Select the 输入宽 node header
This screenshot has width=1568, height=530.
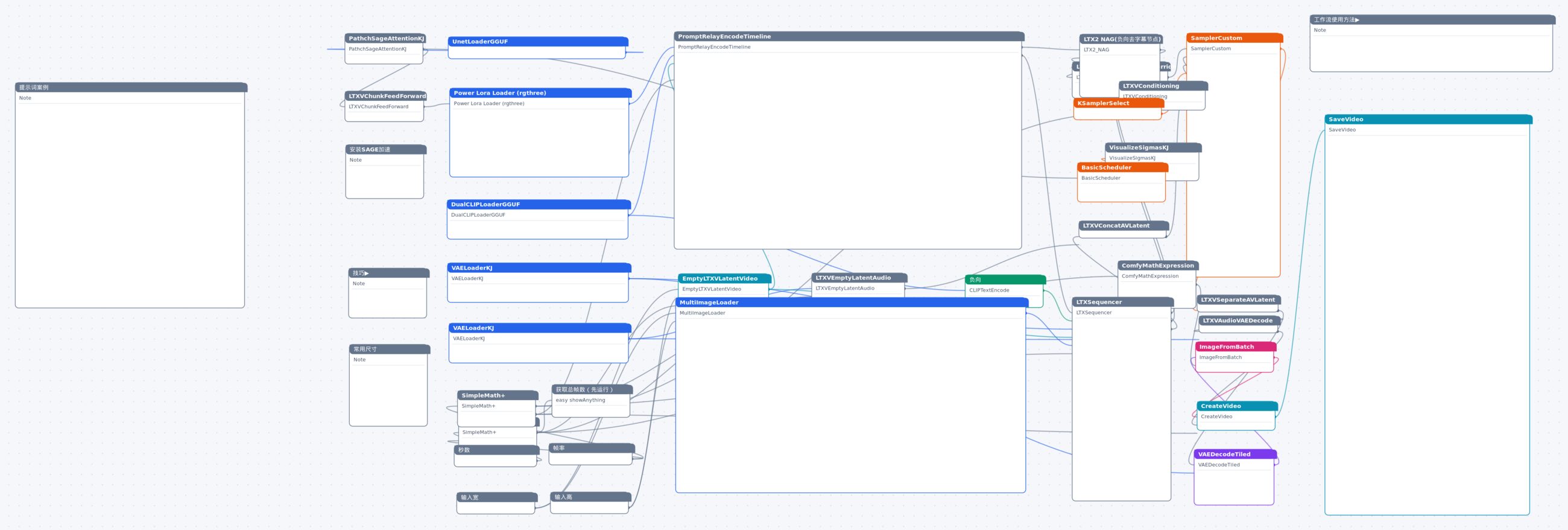pyautogui.click(x=497, y=497)
